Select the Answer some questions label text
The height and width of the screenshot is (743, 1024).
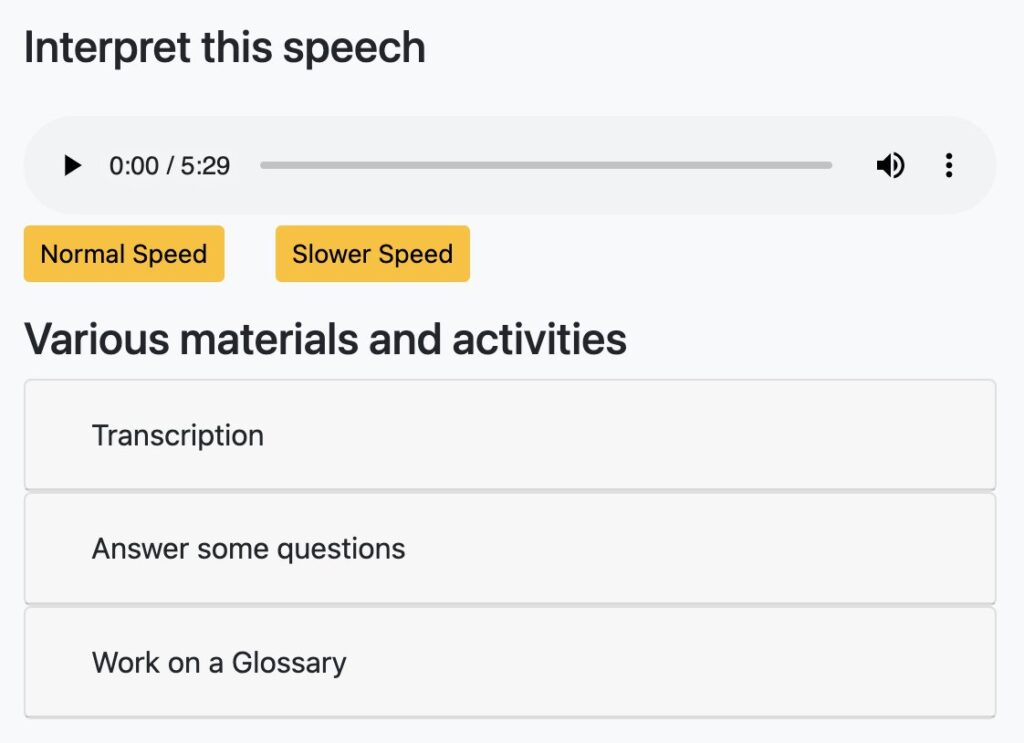coord(249,549)
